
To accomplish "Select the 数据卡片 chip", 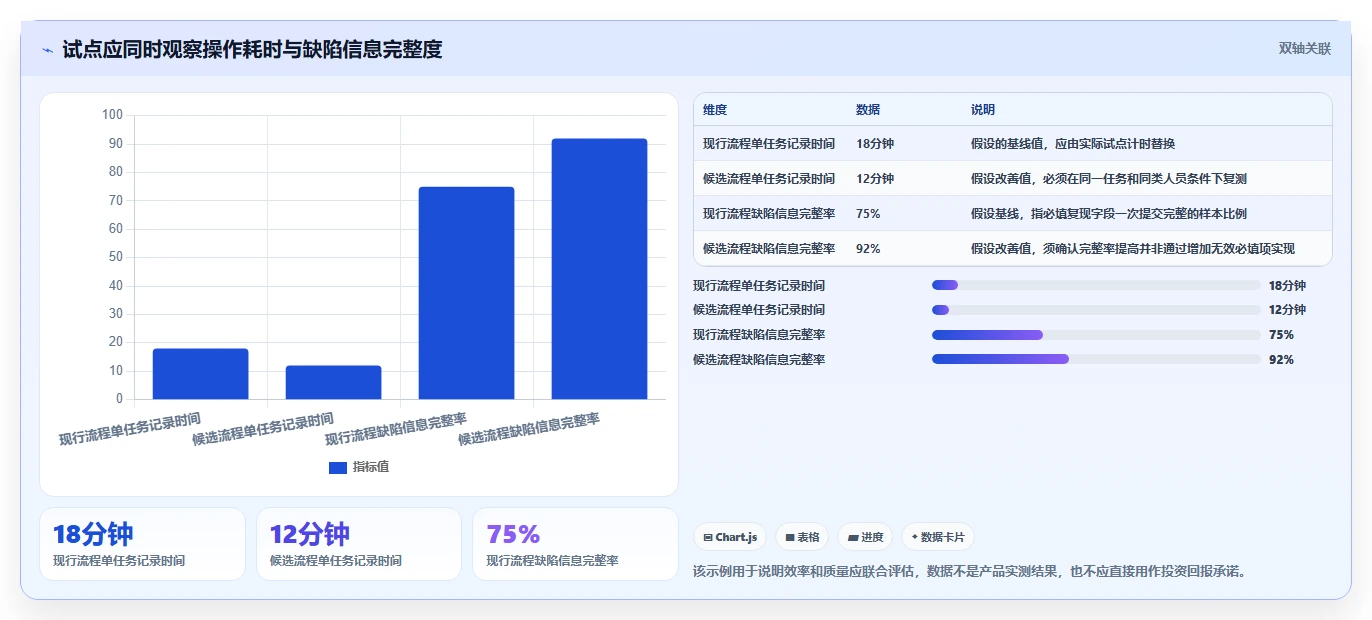I will click(x=938, y=537).
